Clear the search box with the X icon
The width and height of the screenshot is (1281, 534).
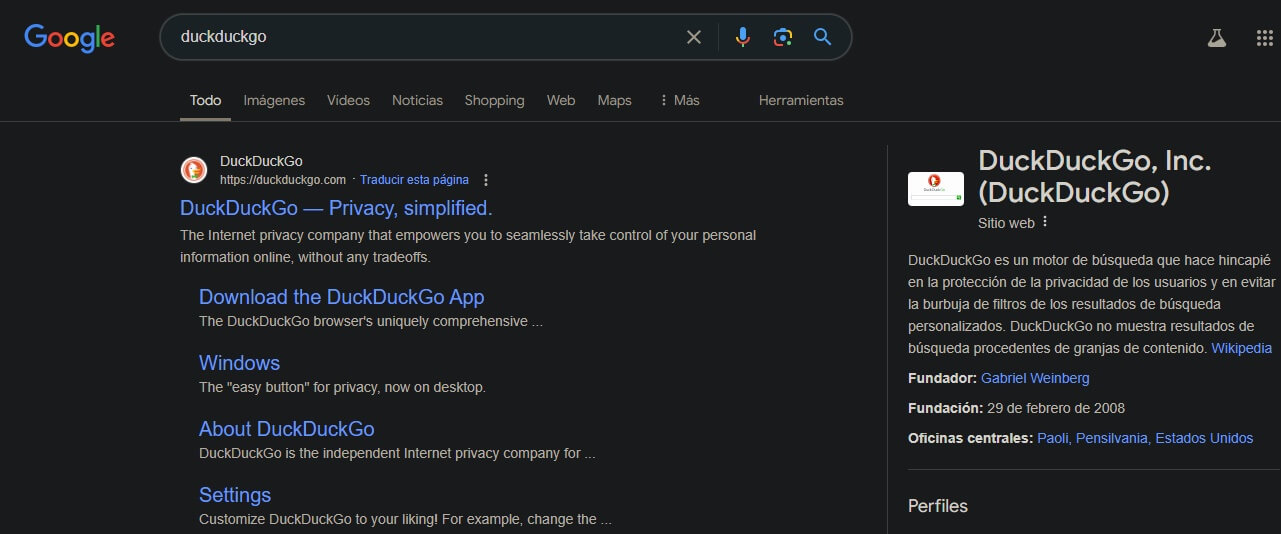pos(694,37)
